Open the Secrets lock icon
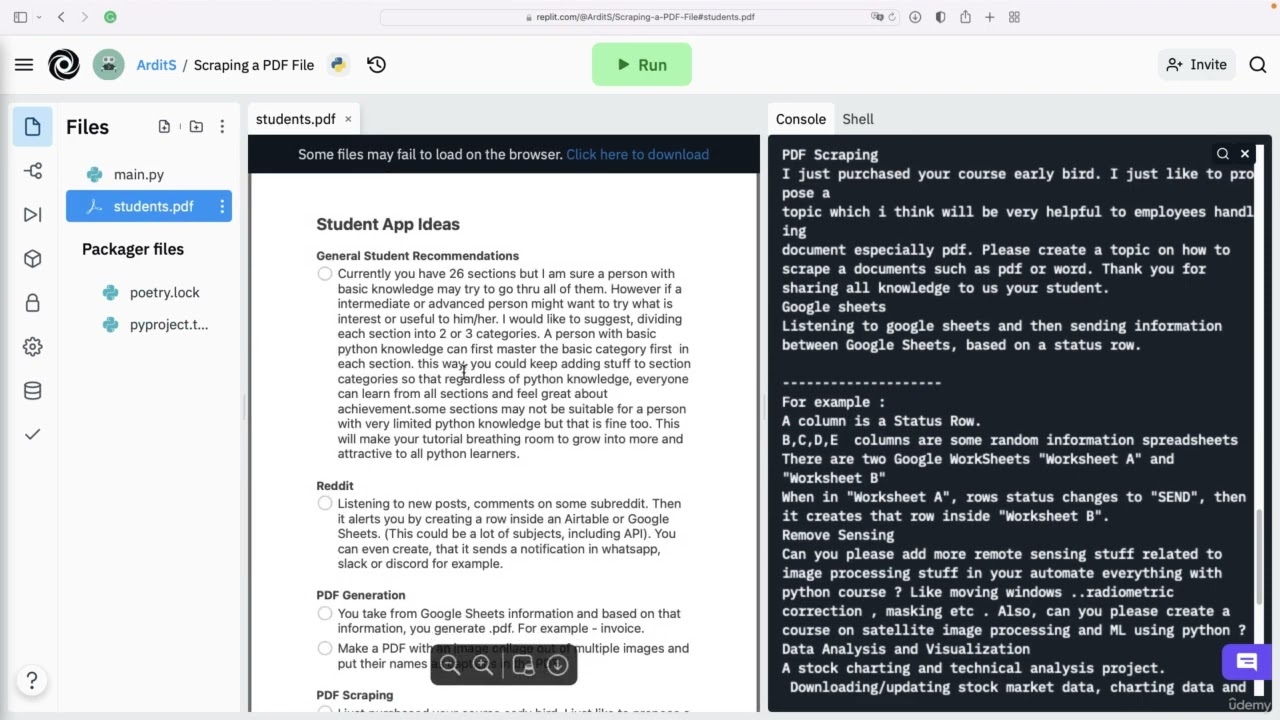Viewport: 1280px width, 720px height. coord(32,303)
